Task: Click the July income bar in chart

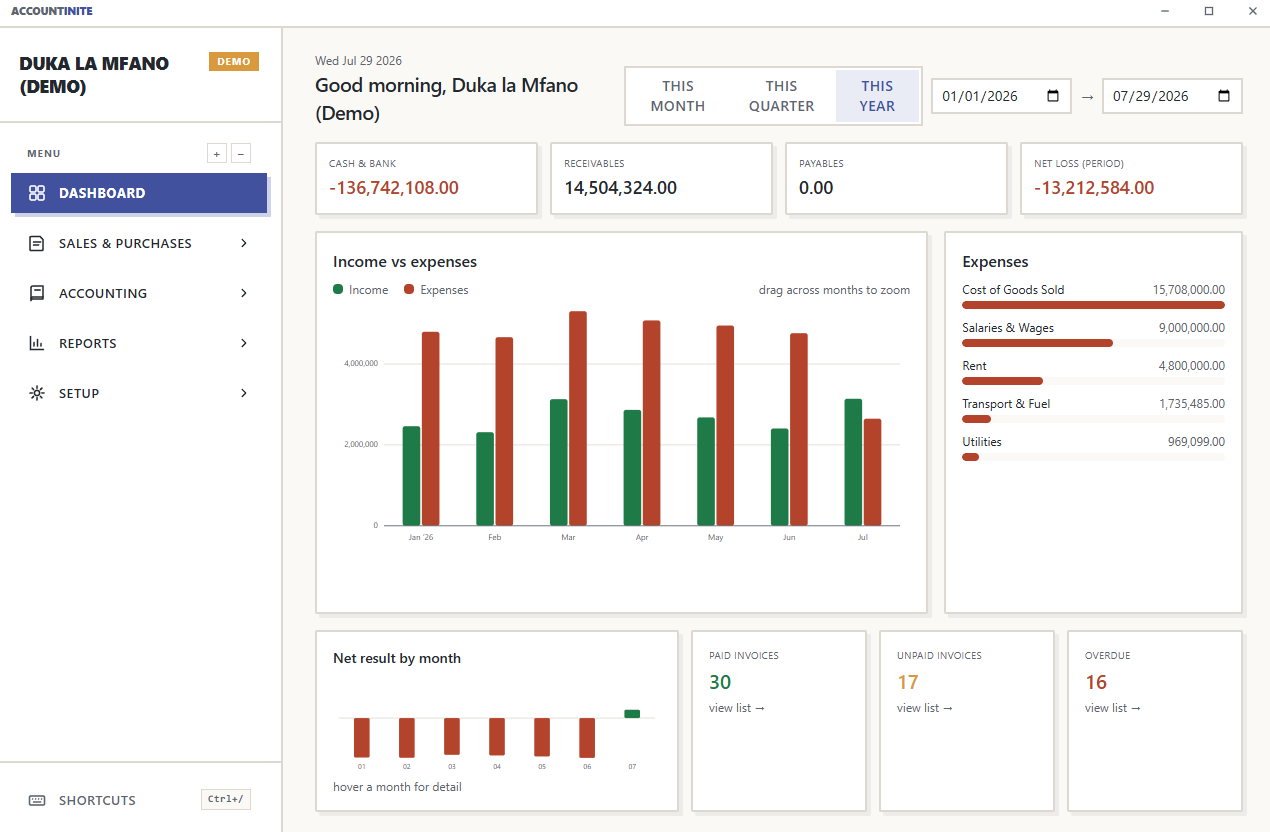Action: pos(853,462)
